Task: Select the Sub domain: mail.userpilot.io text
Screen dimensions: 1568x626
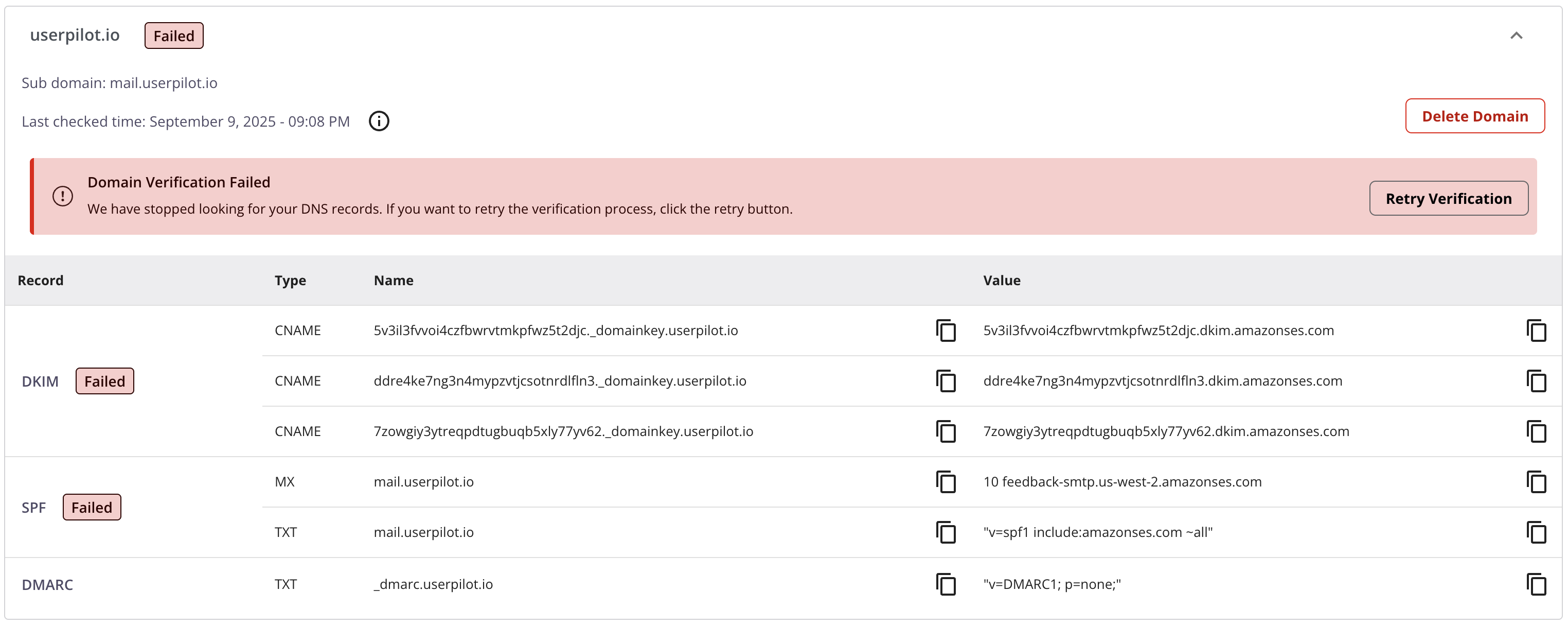Action: click(x=119, y=83)
